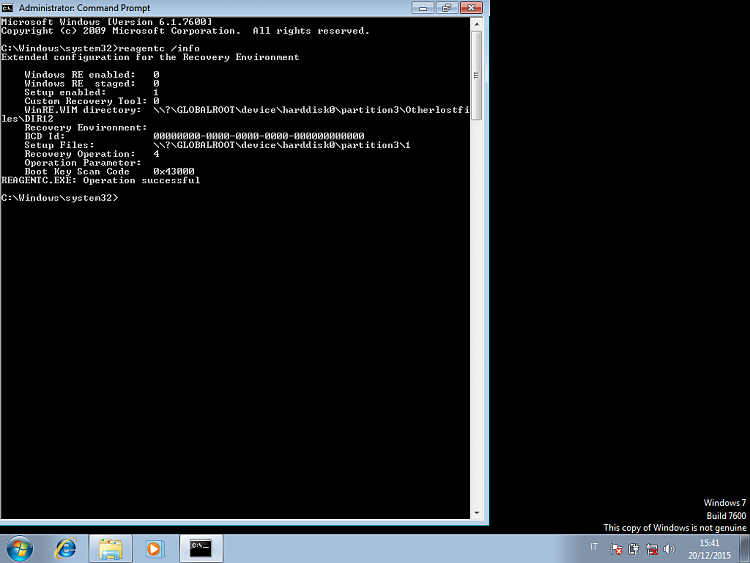Click 'Extended configuration for the Recovery Environment' line

pyautogui.click(x=150, y=57)
